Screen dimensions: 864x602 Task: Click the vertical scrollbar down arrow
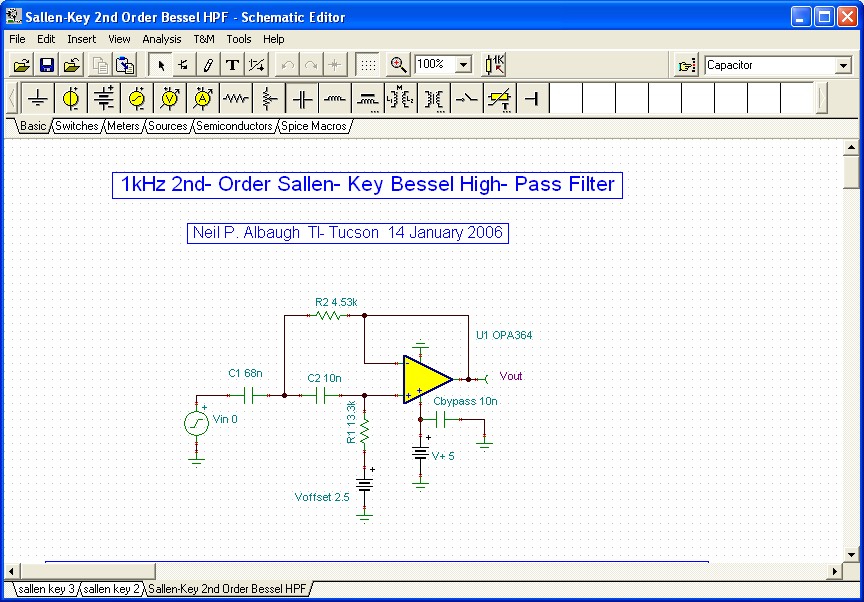[x=851, y=555]
